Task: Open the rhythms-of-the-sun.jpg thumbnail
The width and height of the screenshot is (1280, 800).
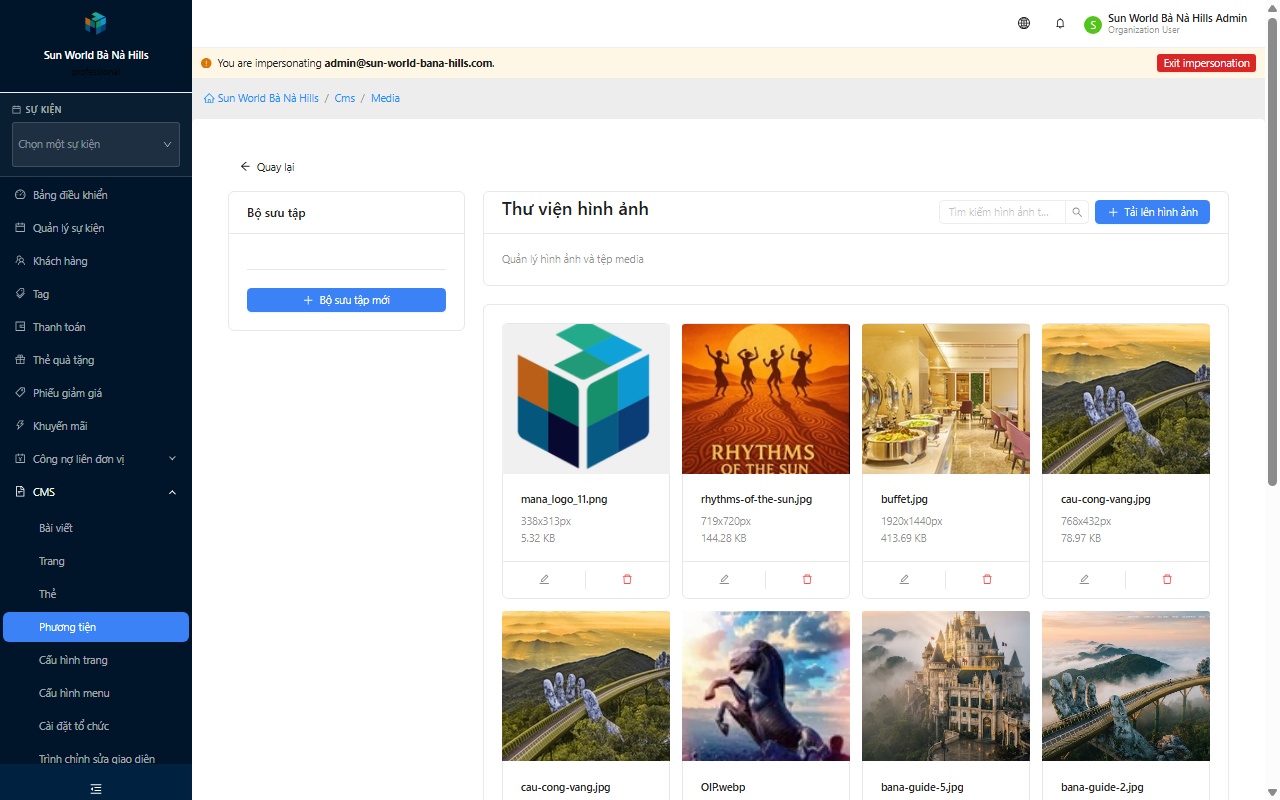Action: click(766, 398)
